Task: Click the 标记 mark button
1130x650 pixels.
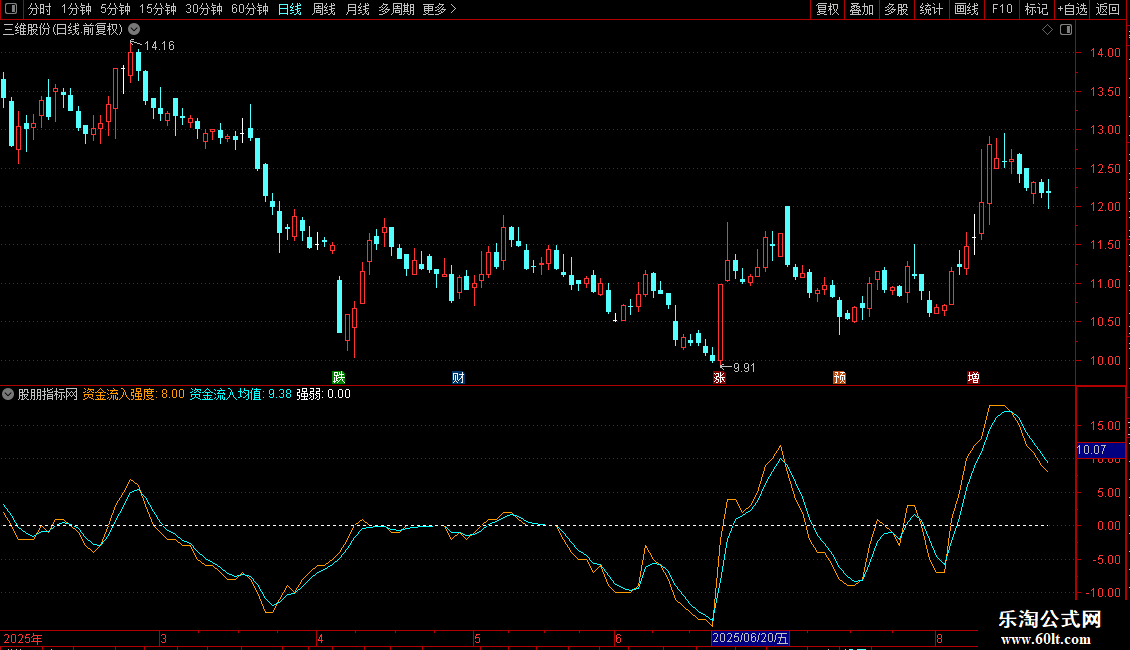Action: coord(1036,9)
